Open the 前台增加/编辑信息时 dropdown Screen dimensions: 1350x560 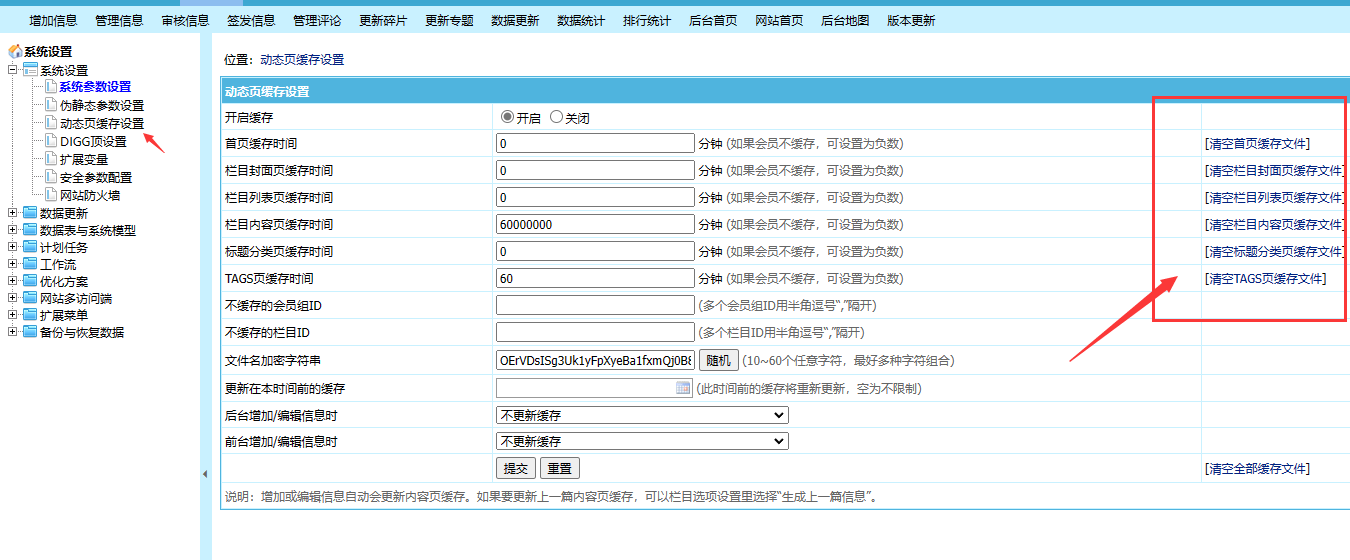(642, 441)
